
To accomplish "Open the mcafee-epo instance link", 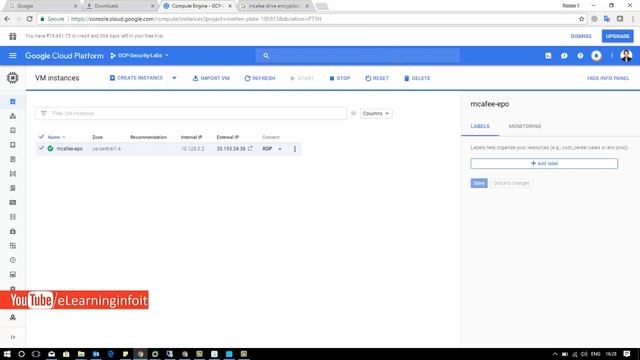I will tap(69, 149).
